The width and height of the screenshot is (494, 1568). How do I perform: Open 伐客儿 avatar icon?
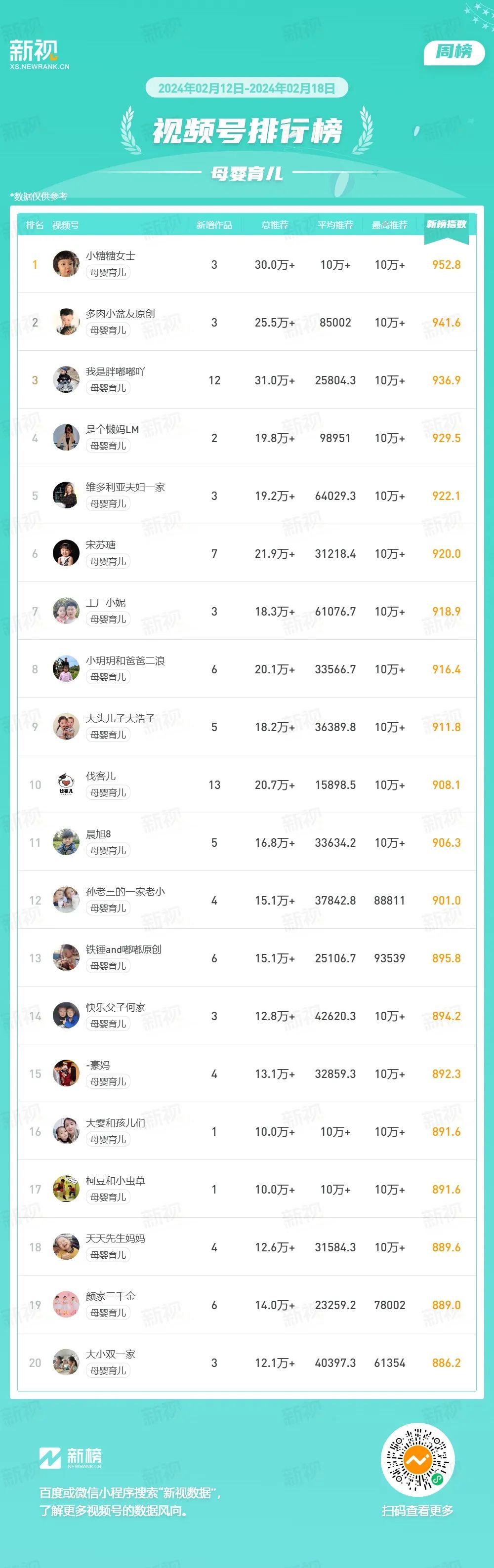[66, 784]
